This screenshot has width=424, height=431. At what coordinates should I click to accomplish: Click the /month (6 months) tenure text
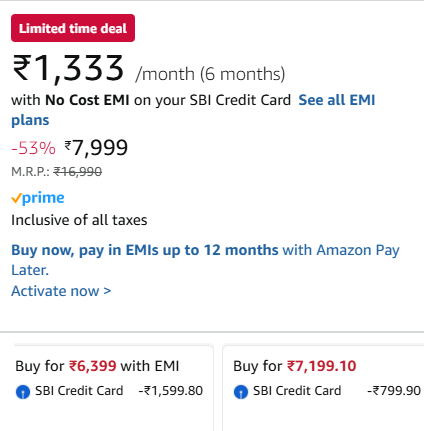(210, 74)
